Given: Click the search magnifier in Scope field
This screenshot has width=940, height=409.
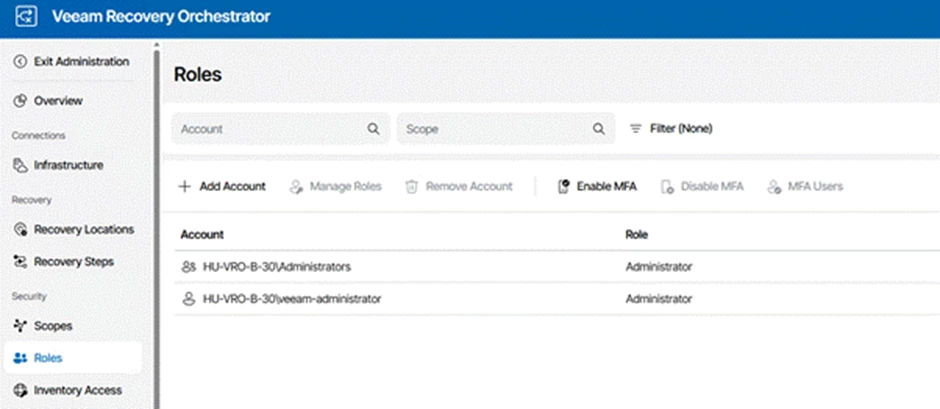Looking at the screenshot, I should [598, 129].
